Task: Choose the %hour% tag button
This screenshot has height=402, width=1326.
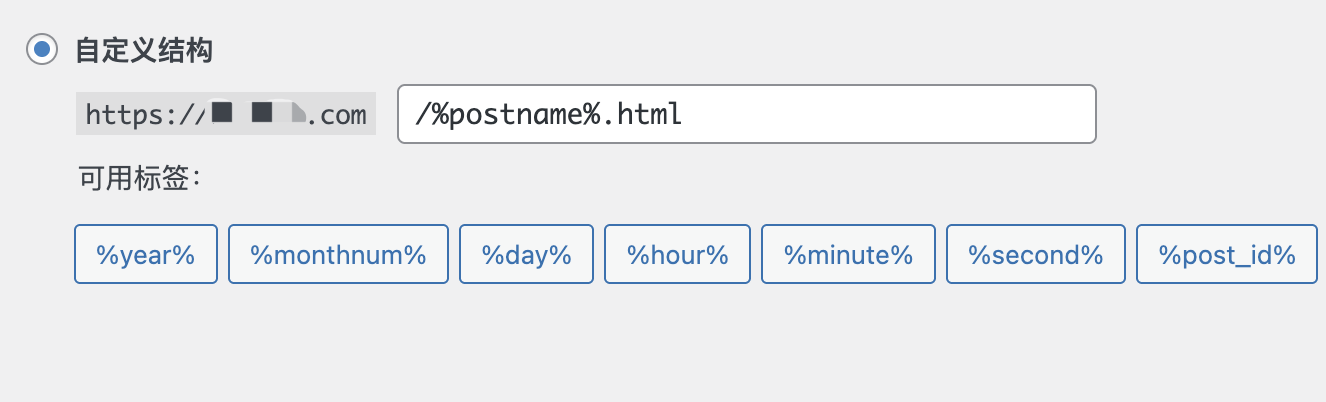Action: 677,254
